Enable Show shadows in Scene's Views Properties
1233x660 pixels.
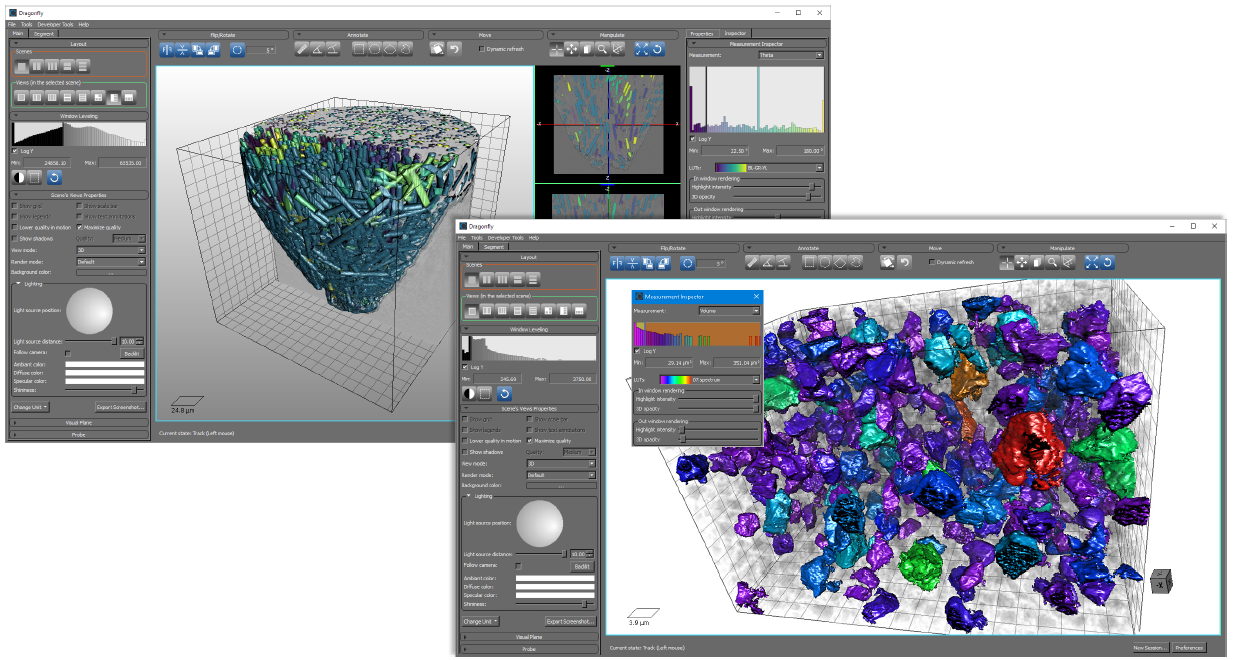(x=465, y=453)
